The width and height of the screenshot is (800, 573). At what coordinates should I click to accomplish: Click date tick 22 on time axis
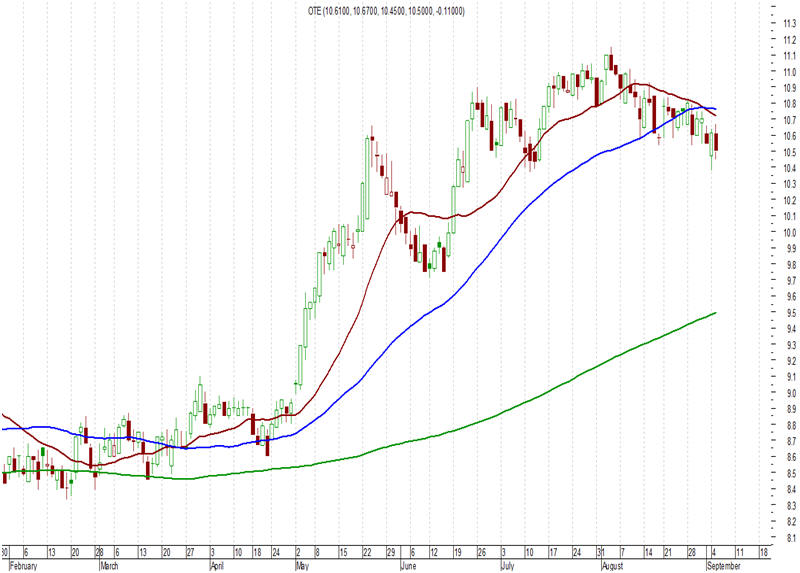[x=367, y=553]
